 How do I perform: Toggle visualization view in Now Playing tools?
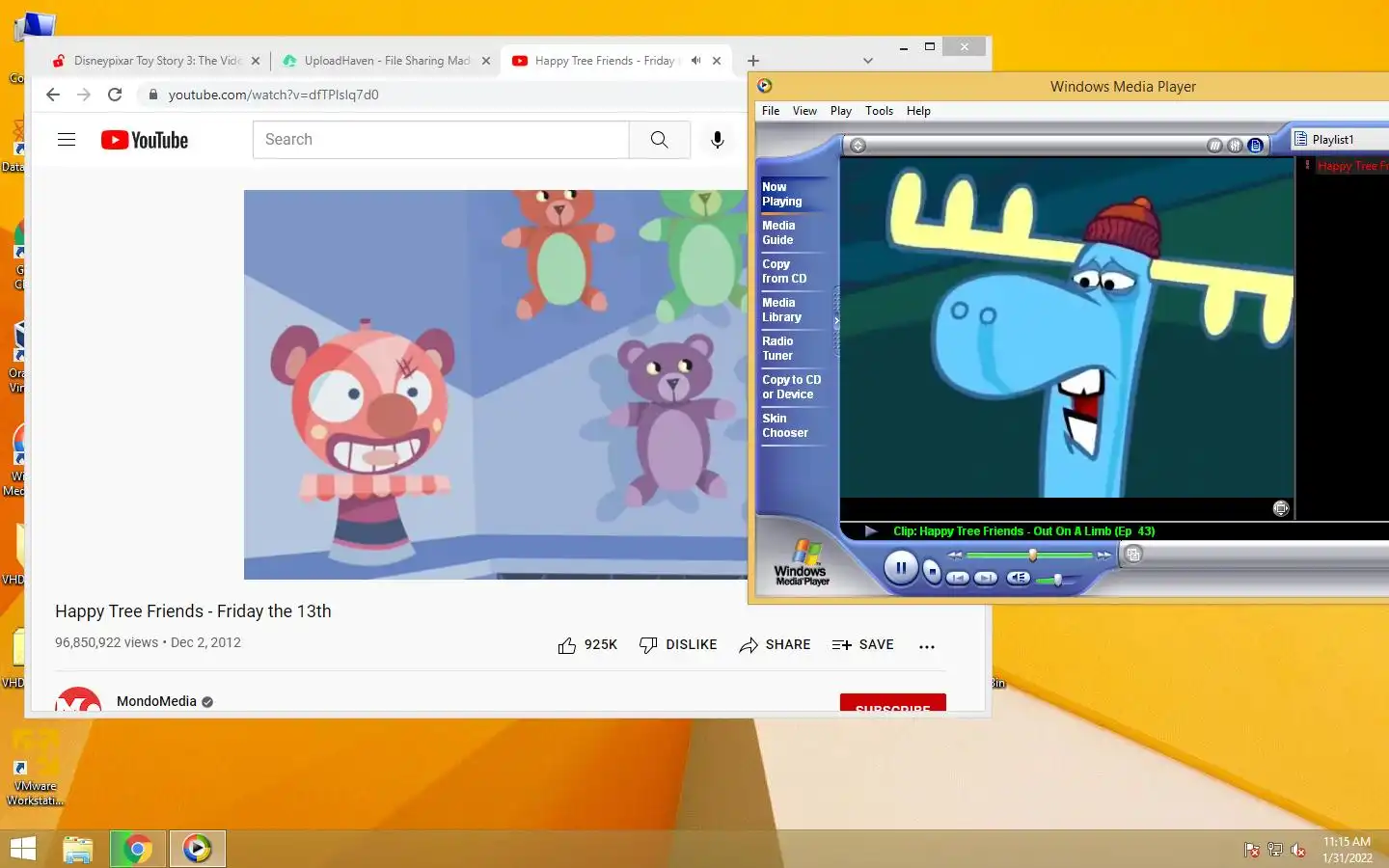(1214, 146)
